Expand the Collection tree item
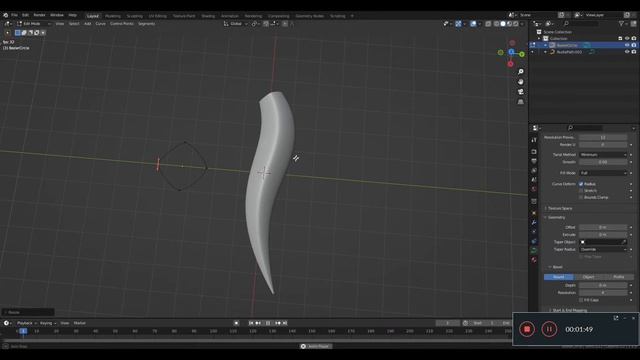The height and width of the screenshot is (360, 640). tap(540, 38)
